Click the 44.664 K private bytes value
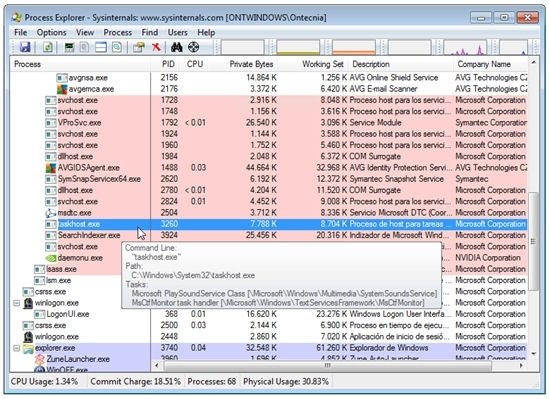Screen dimensions: 549x399 (261, 168)
